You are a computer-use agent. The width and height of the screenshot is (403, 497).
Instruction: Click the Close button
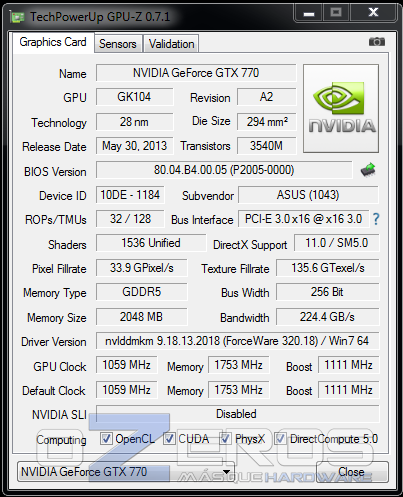pos(352,472)
